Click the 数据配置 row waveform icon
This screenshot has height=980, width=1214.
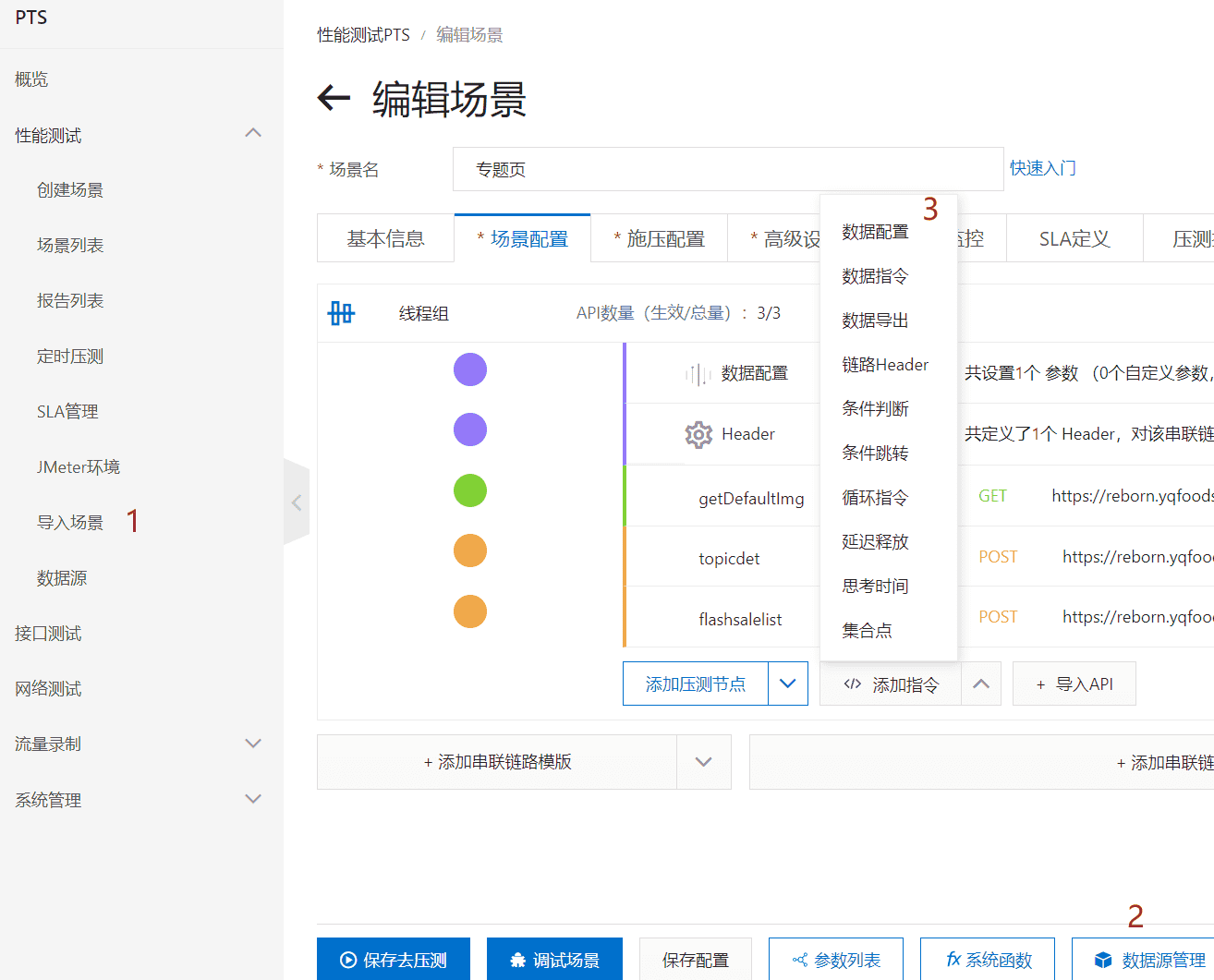pyautogui.click(x=698, y=374)
